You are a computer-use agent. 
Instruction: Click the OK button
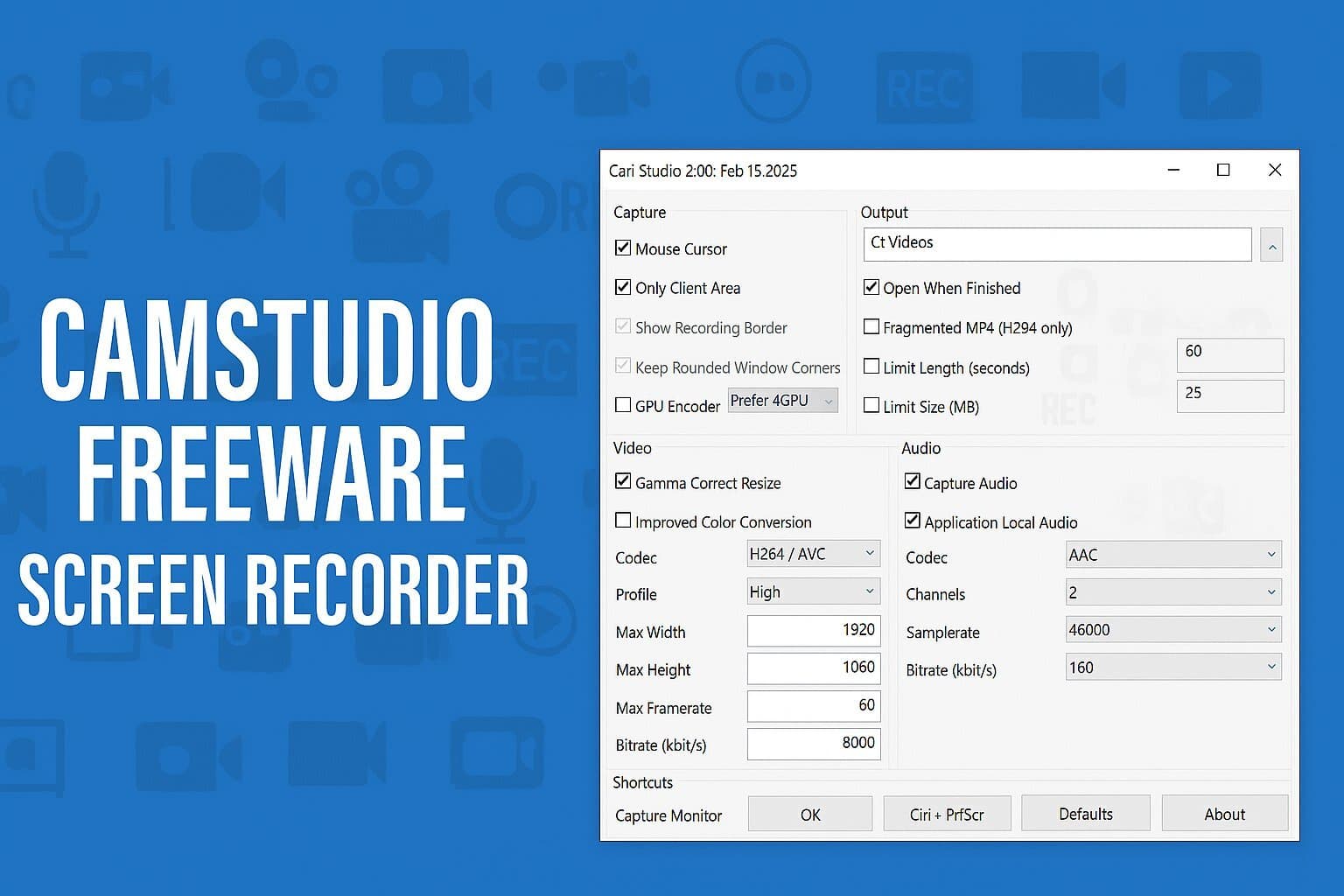point(809,813)
